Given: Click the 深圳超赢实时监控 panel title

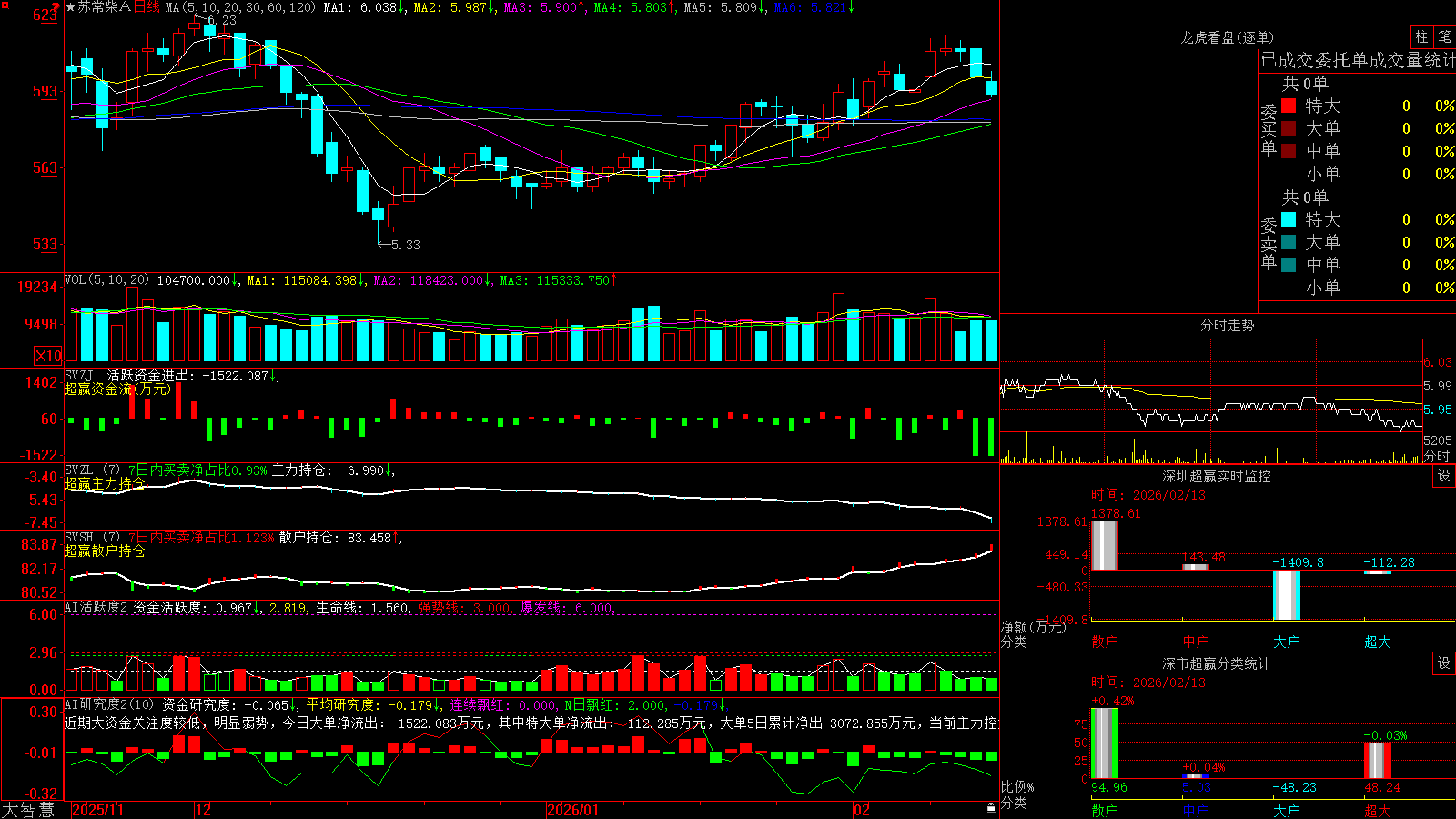Looking at the screenshot, I should point(1217,476).
